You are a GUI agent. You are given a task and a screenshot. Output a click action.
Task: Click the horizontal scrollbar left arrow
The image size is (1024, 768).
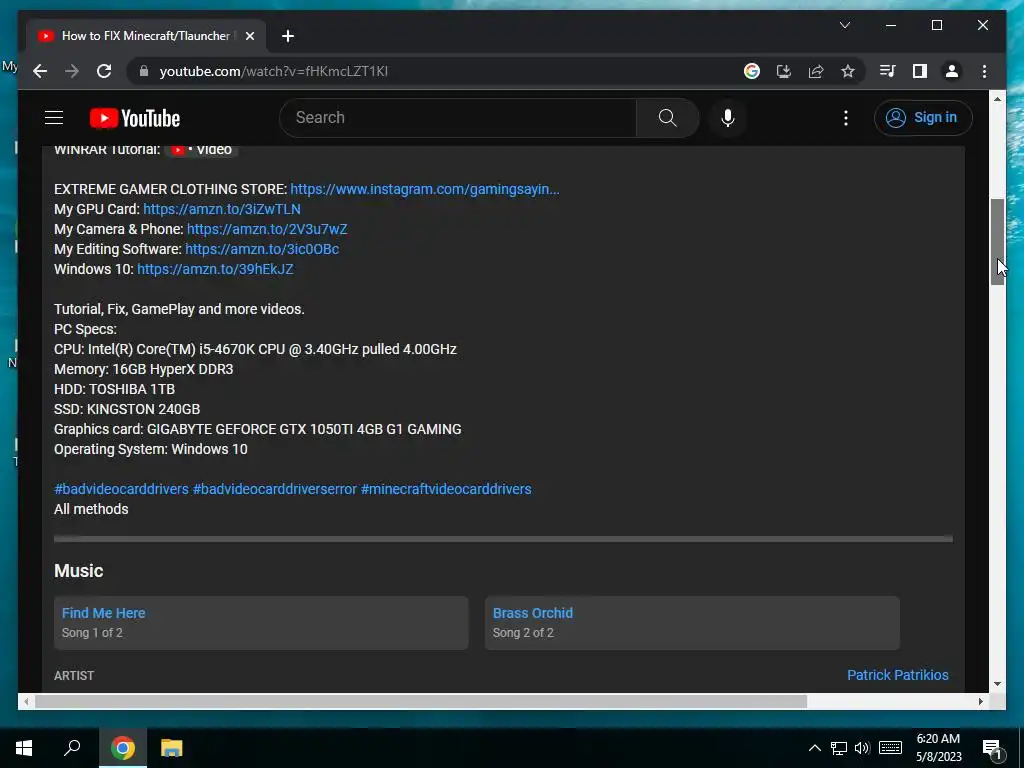pos(26,701)
